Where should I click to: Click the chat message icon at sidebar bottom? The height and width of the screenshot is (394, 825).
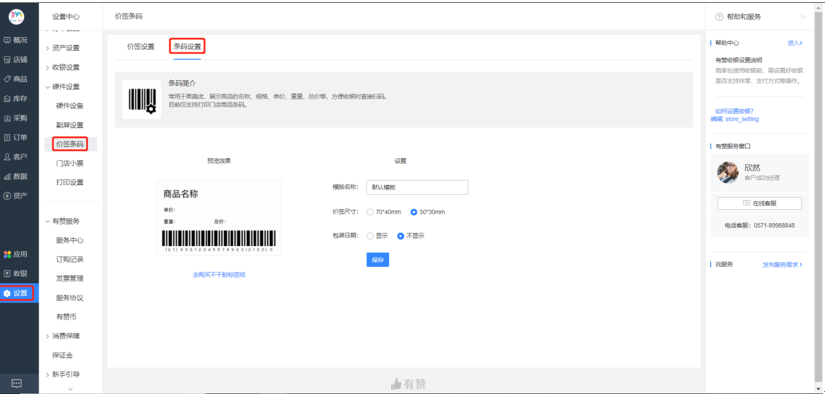click(16, 383)
